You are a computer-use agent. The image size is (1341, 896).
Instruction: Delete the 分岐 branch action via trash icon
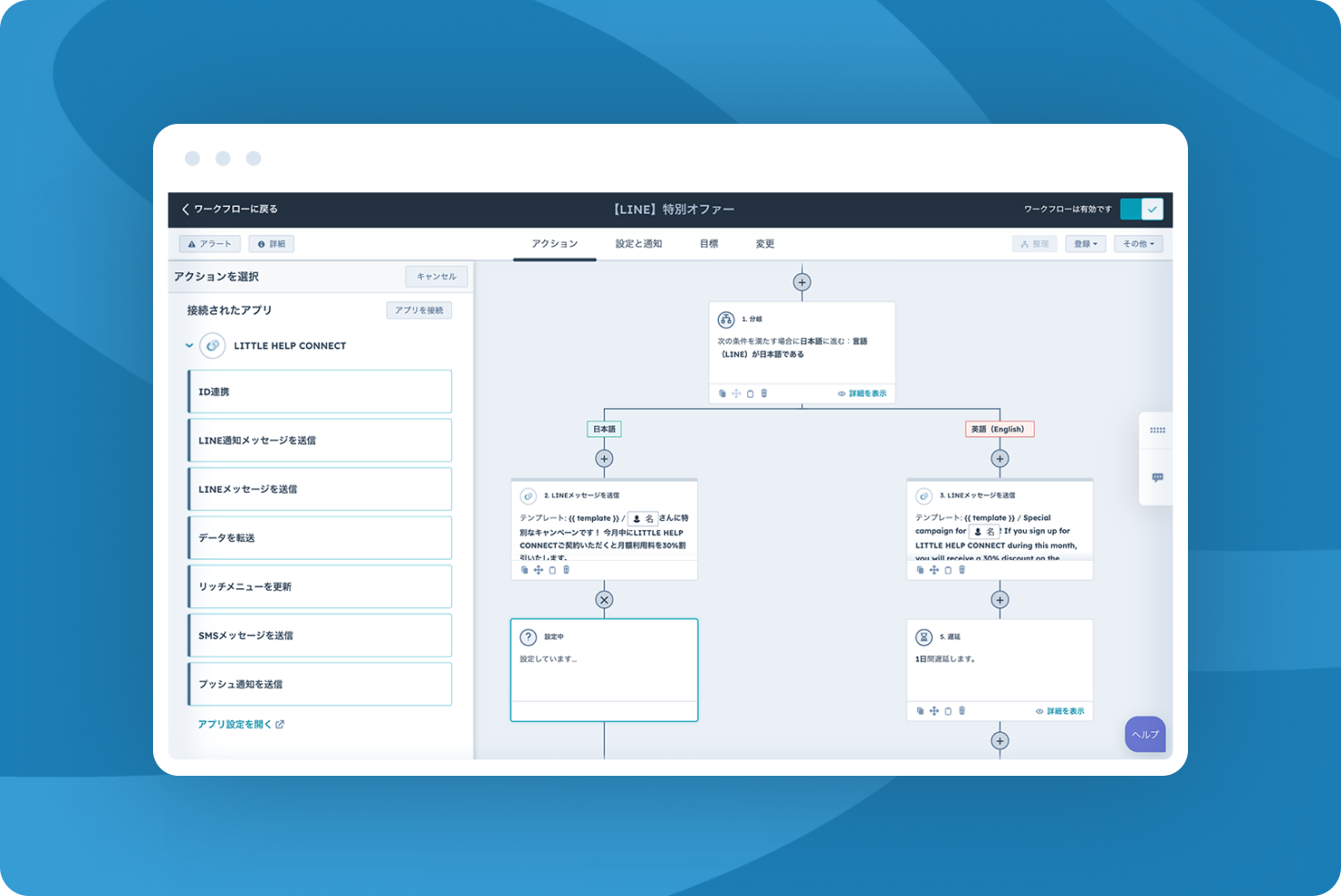(x=764, y=393)
